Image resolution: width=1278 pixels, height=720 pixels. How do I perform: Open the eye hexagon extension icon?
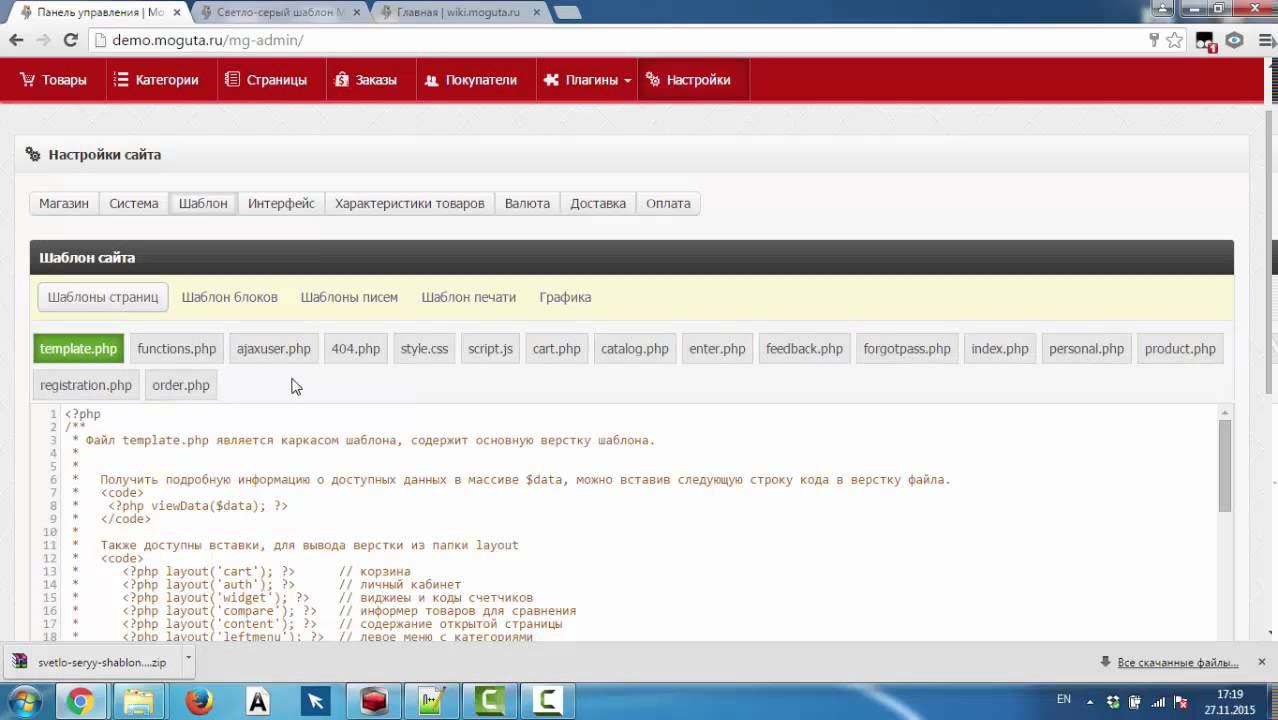pos(1235,41)
